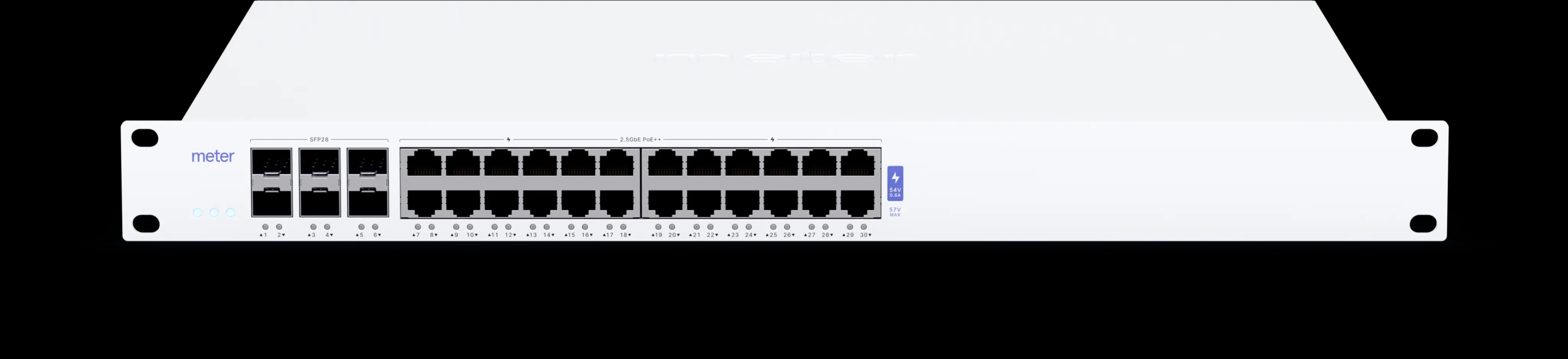Click the lower SFP28 port in the third cage
Image resolution: width=1568 pixels, height=359 pixels.
367,202
